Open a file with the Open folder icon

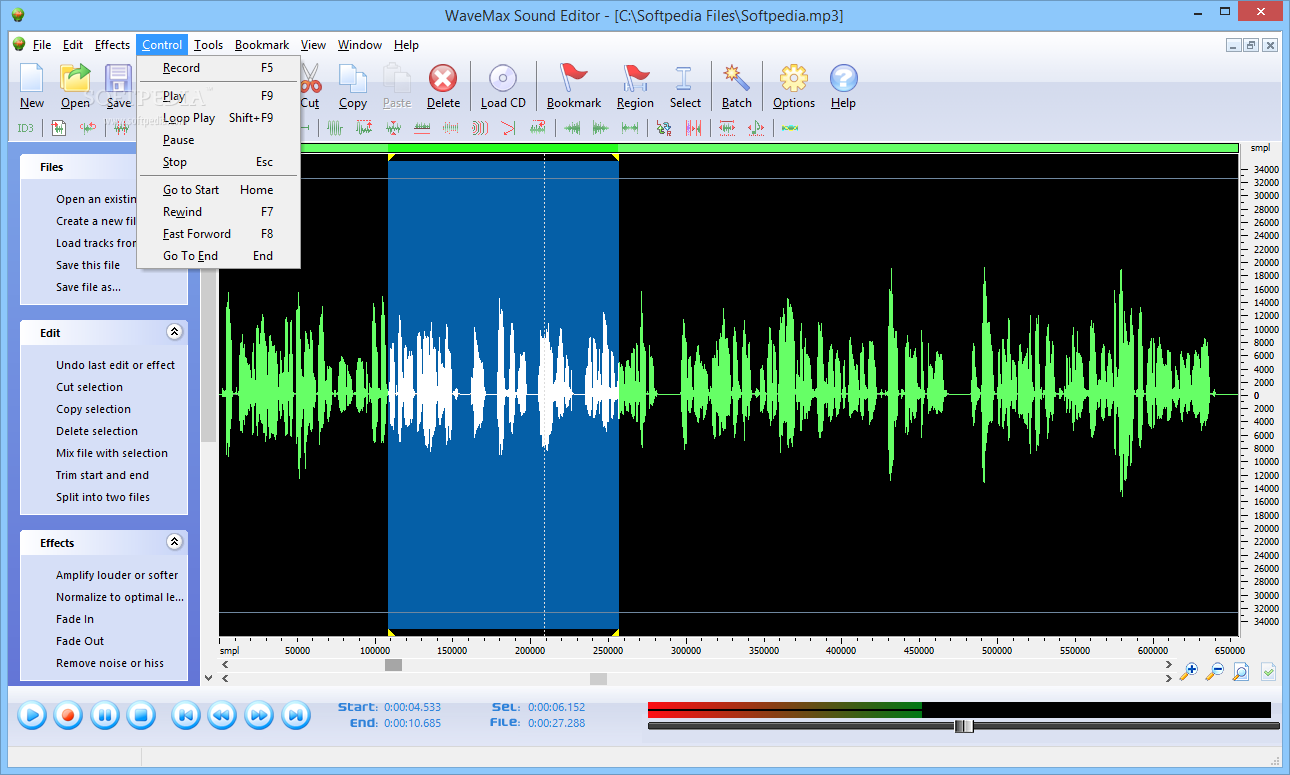(x=75, y=86)
